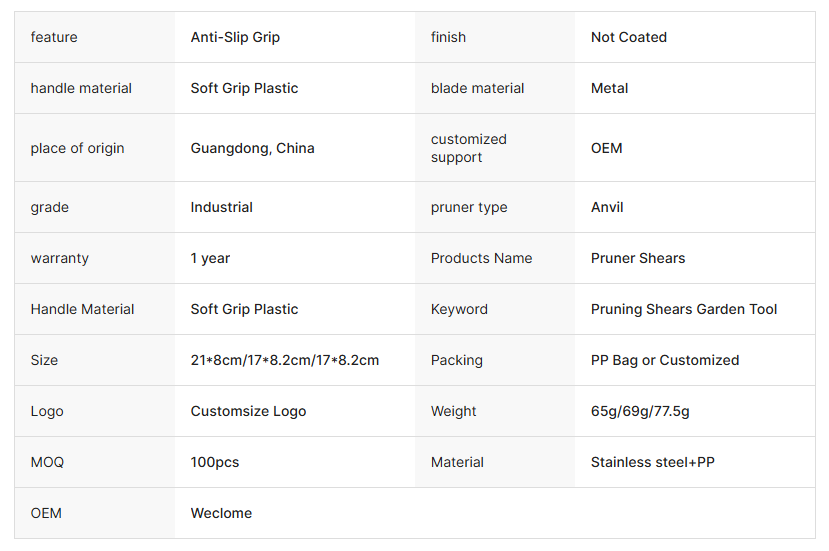Click the 'Pruning Shears Garden Tool' keyword
The height and width of the screenshot is (551, 829).
click(684, 309)
